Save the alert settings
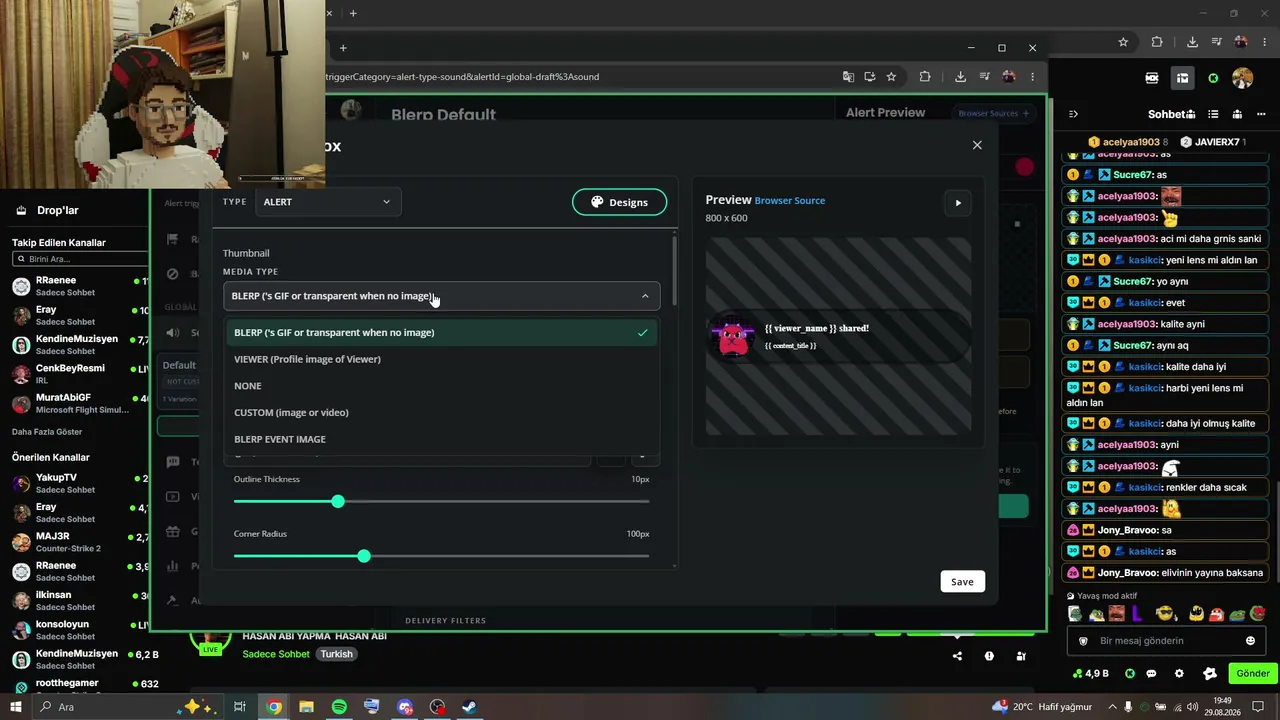Screen dimensions: 1280x720 tap(962, 582)
